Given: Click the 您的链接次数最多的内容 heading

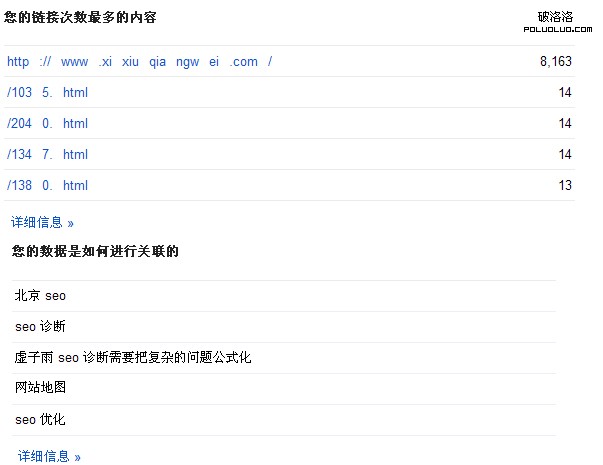Looking at the screenshot, I should (80, 18).
